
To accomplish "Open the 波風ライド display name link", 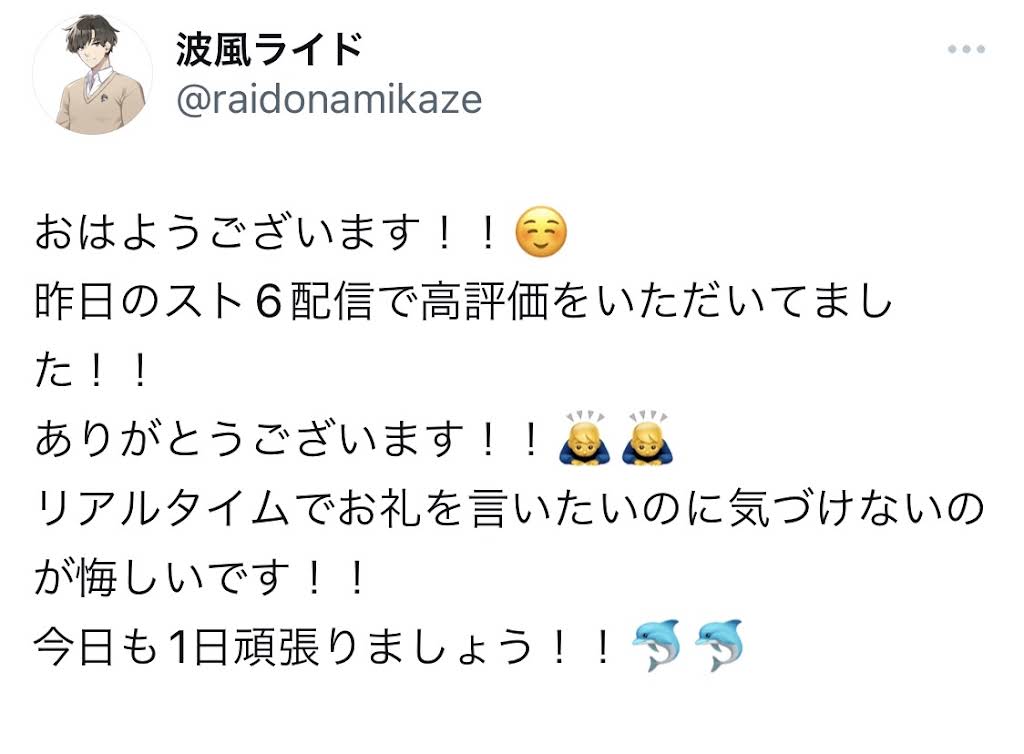I will 268,49.
